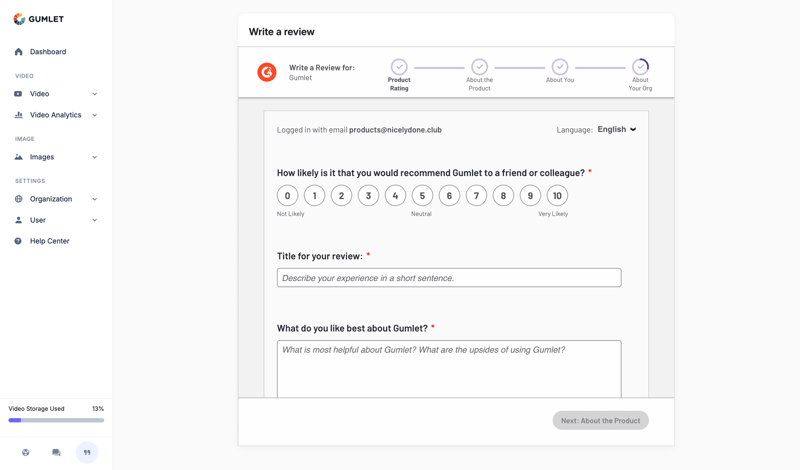Select recommendation rating 6
800x470 pixels.
pyautogui.click(x=449, y=195)
